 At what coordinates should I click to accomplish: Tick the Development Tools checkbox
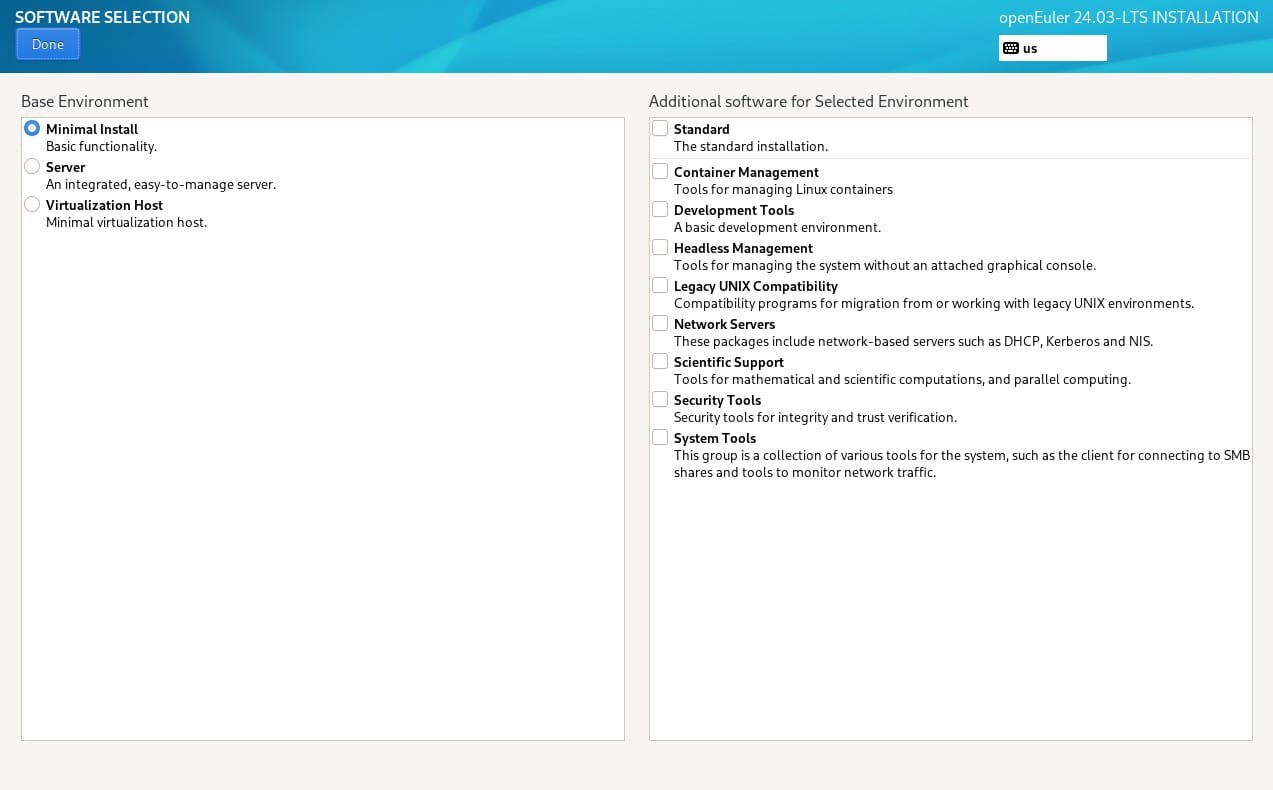coord(660,209)
